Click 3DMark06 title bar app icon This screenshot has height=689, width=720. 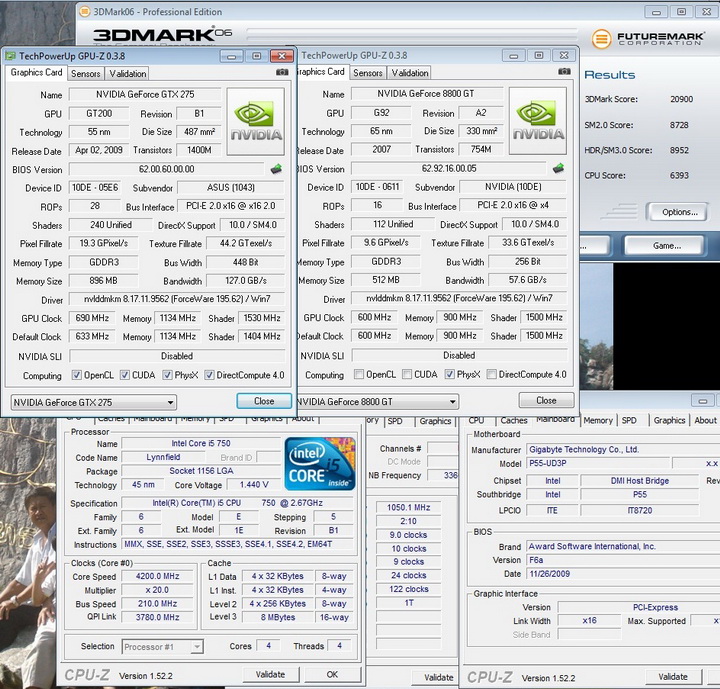point(84,12)
